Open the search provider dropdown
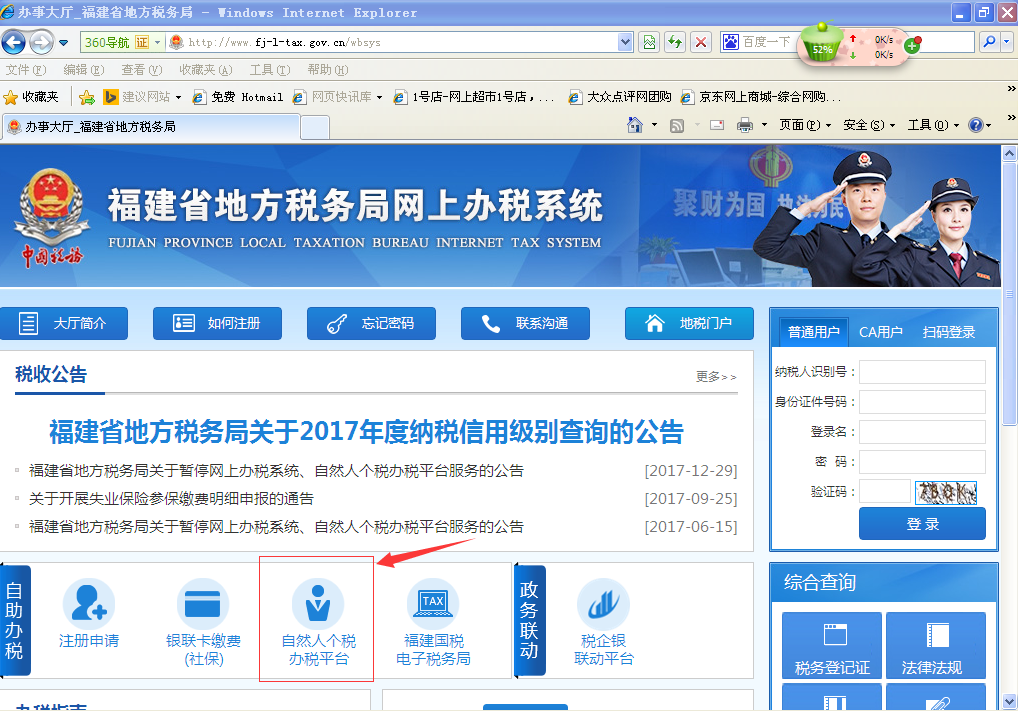1018x712 pixels. click(x=1007, y=42)
